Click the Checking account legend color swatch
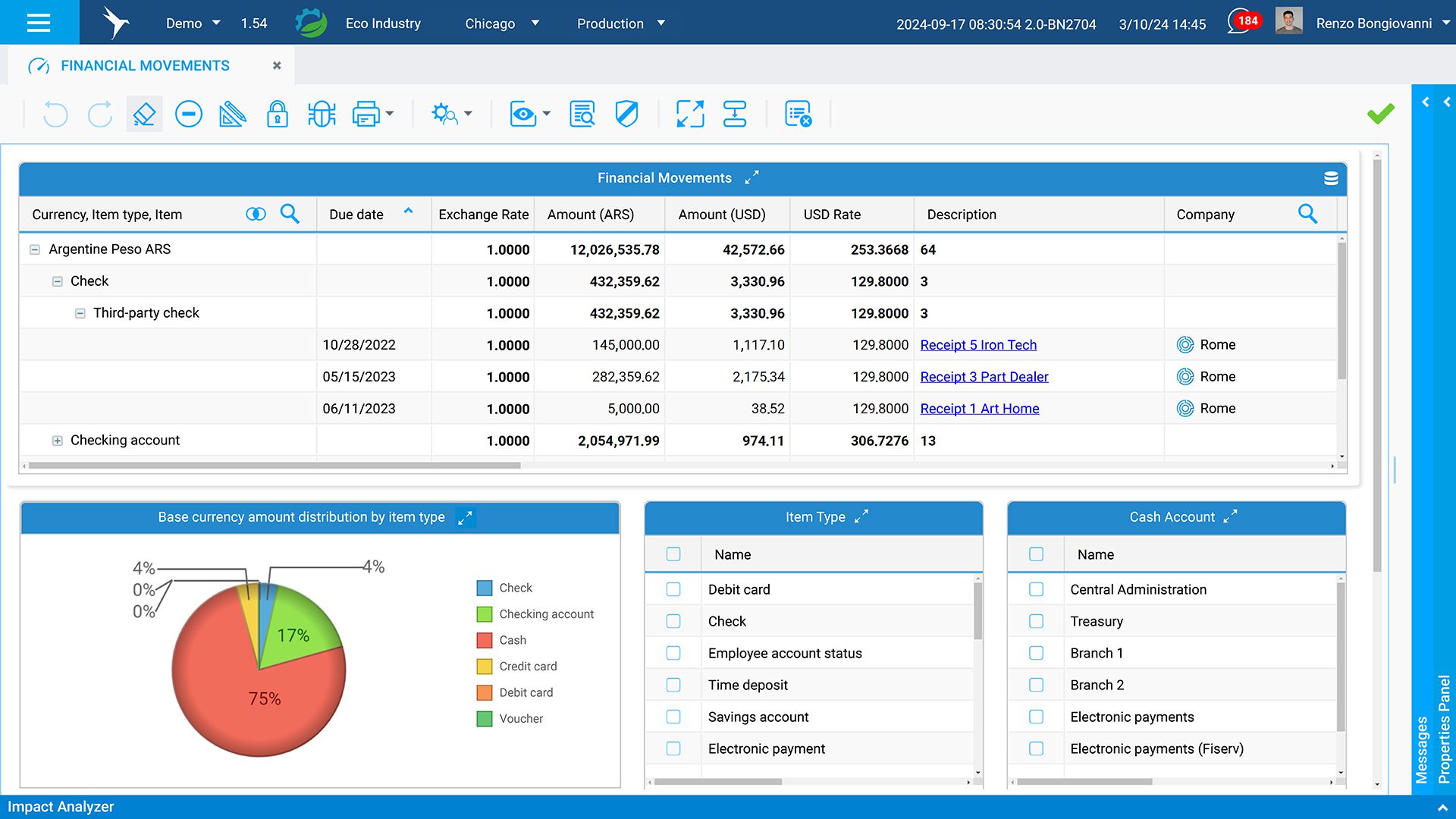Image resolution: width=1456 pixels, height=819 pixels. (x=484, y=614)
